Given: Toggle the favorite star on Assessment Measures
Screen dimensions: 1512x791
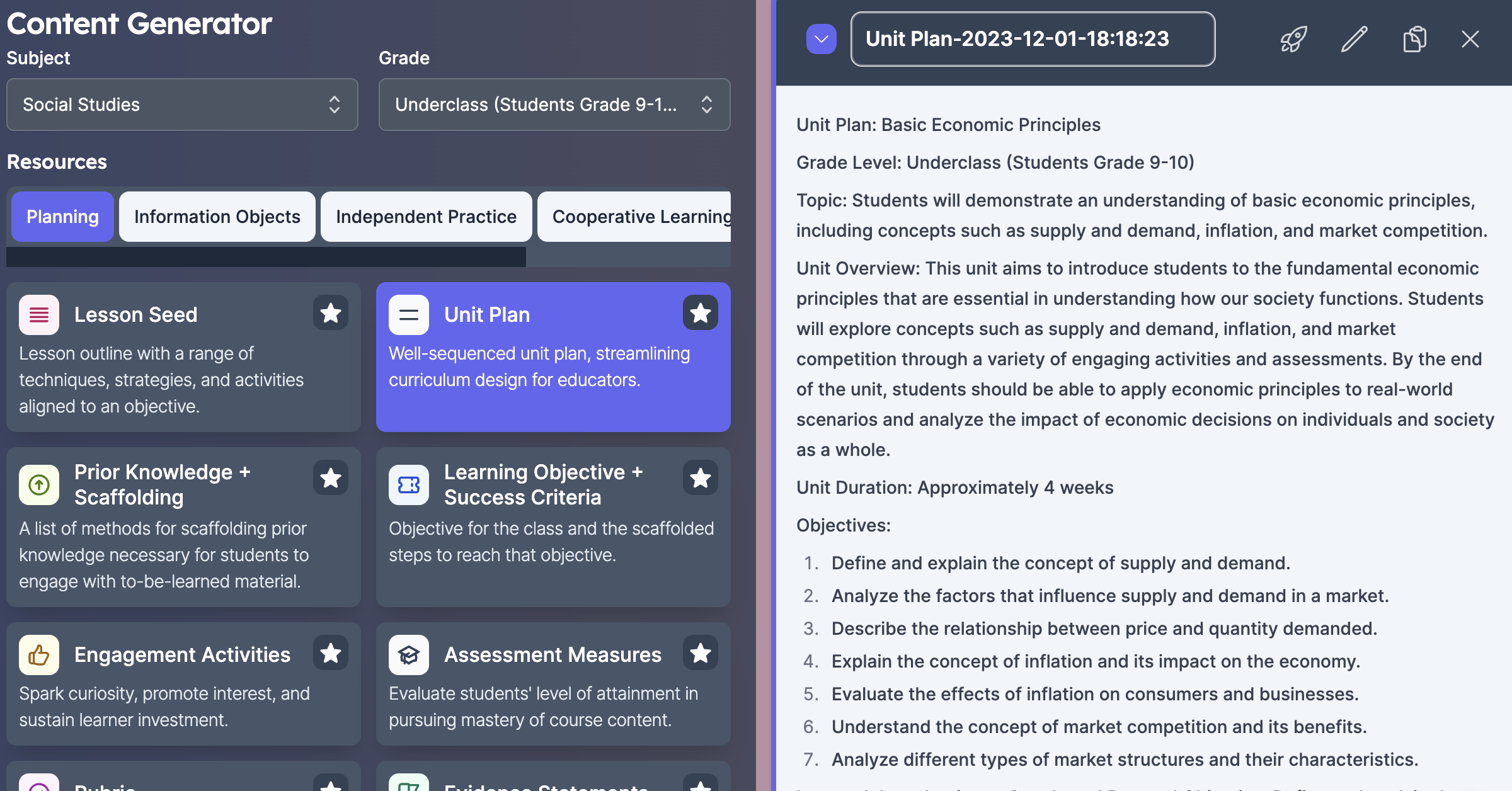Looking at the screenshot, I should pos(701,652).
